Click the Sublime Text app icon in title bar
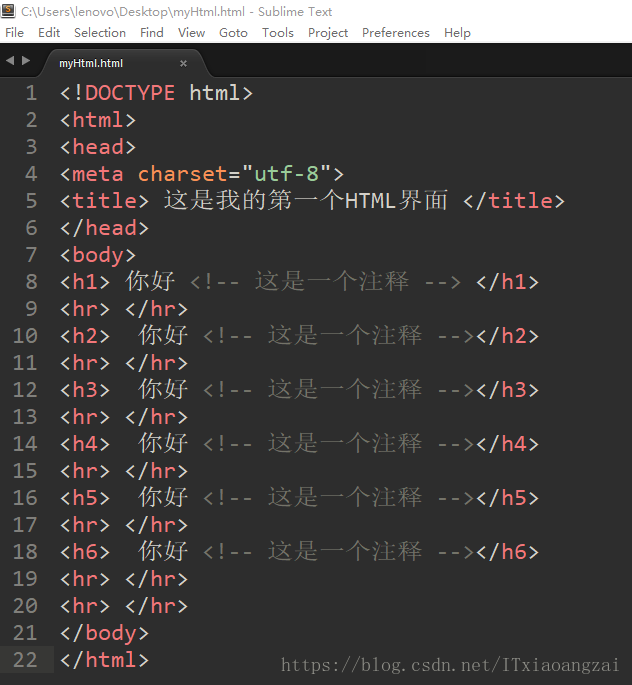 8,10
